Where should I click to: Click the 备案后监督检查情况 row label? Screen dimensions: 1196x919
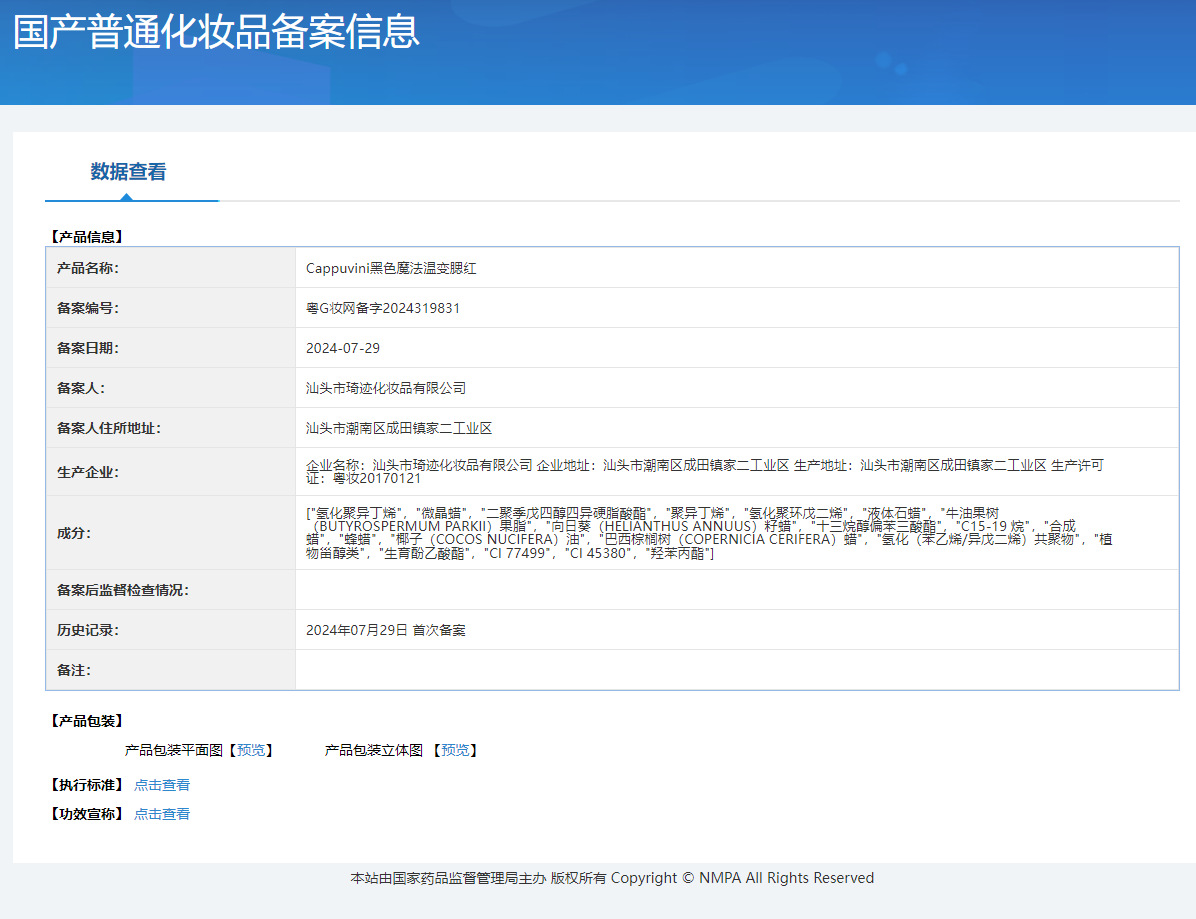(x=122, y=590)
